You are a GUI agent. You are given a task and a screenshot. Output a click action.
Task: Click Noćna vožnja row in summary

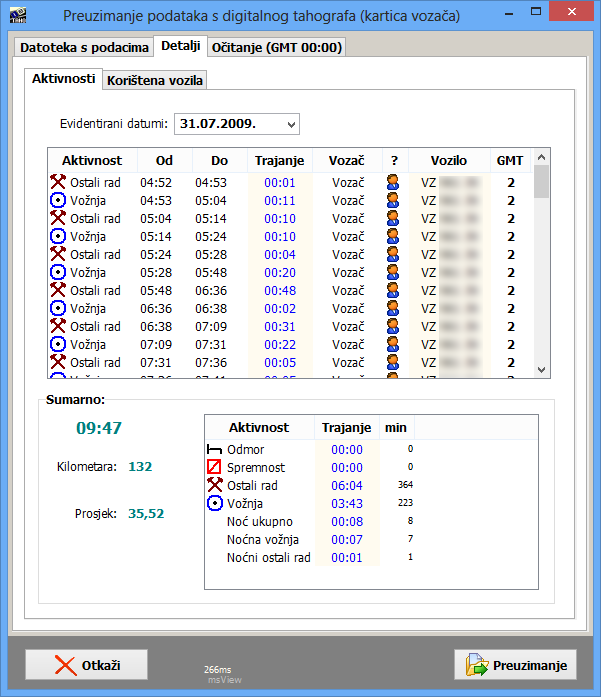[310, 539]
